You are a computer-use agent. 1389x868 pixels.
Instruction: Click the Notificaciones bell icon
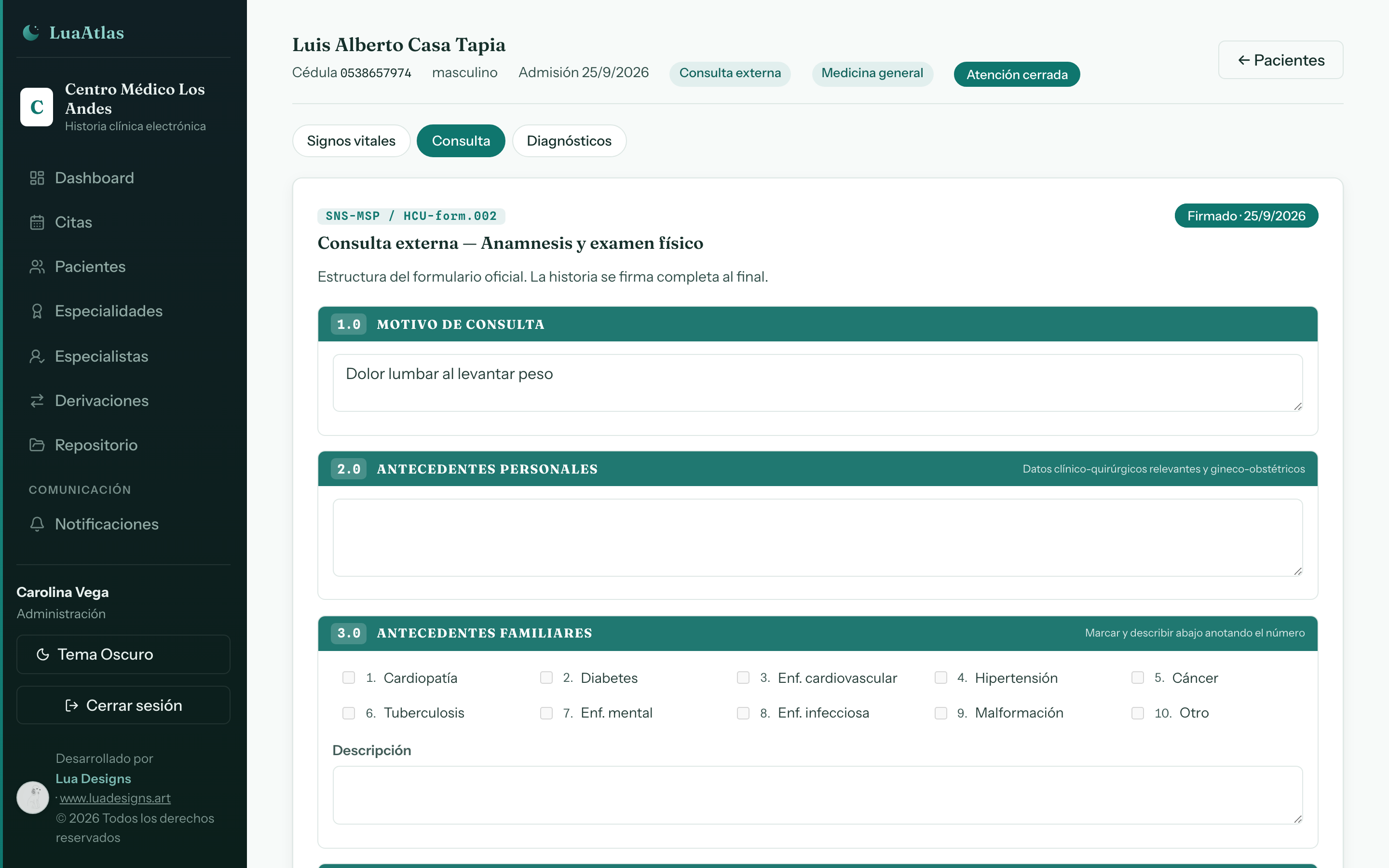coord(37,524)
